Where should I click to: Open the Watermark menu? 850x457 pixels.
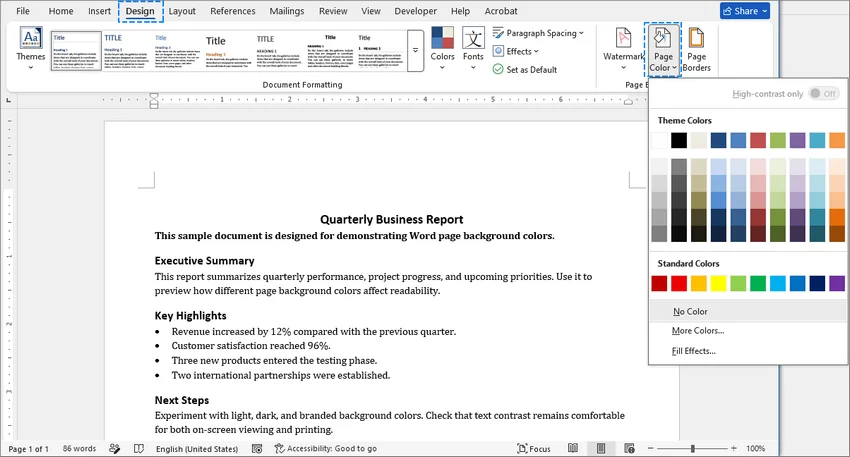(623, 49)
